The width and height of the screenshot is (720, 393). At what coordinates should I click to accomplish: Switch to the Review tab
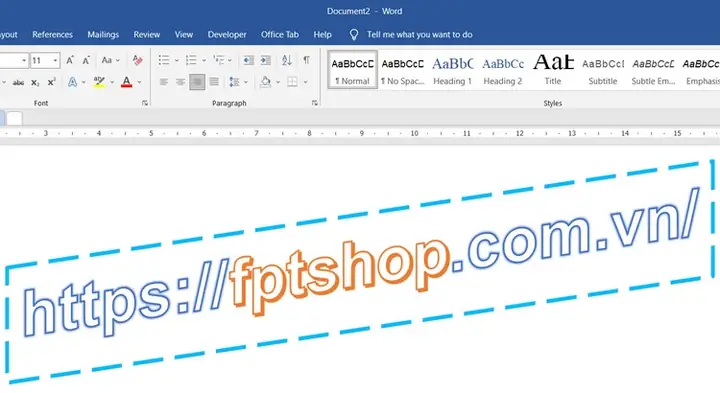146,35
